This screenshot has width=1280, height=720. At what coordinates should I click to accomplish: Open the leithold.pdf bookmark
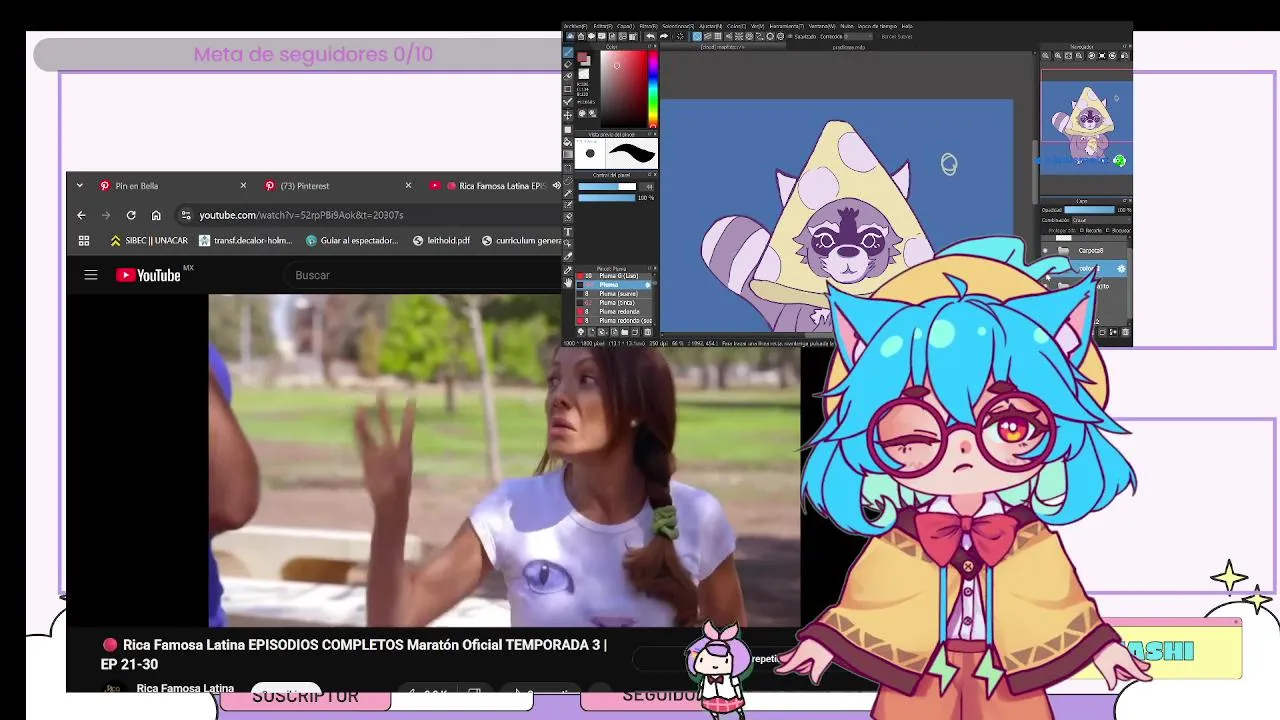click(x=441, y=240)
